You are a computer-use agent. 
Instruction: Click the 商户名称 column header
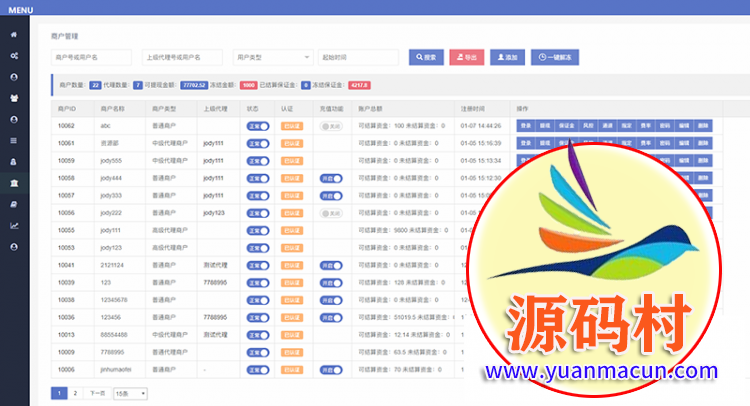click(112, 109)
